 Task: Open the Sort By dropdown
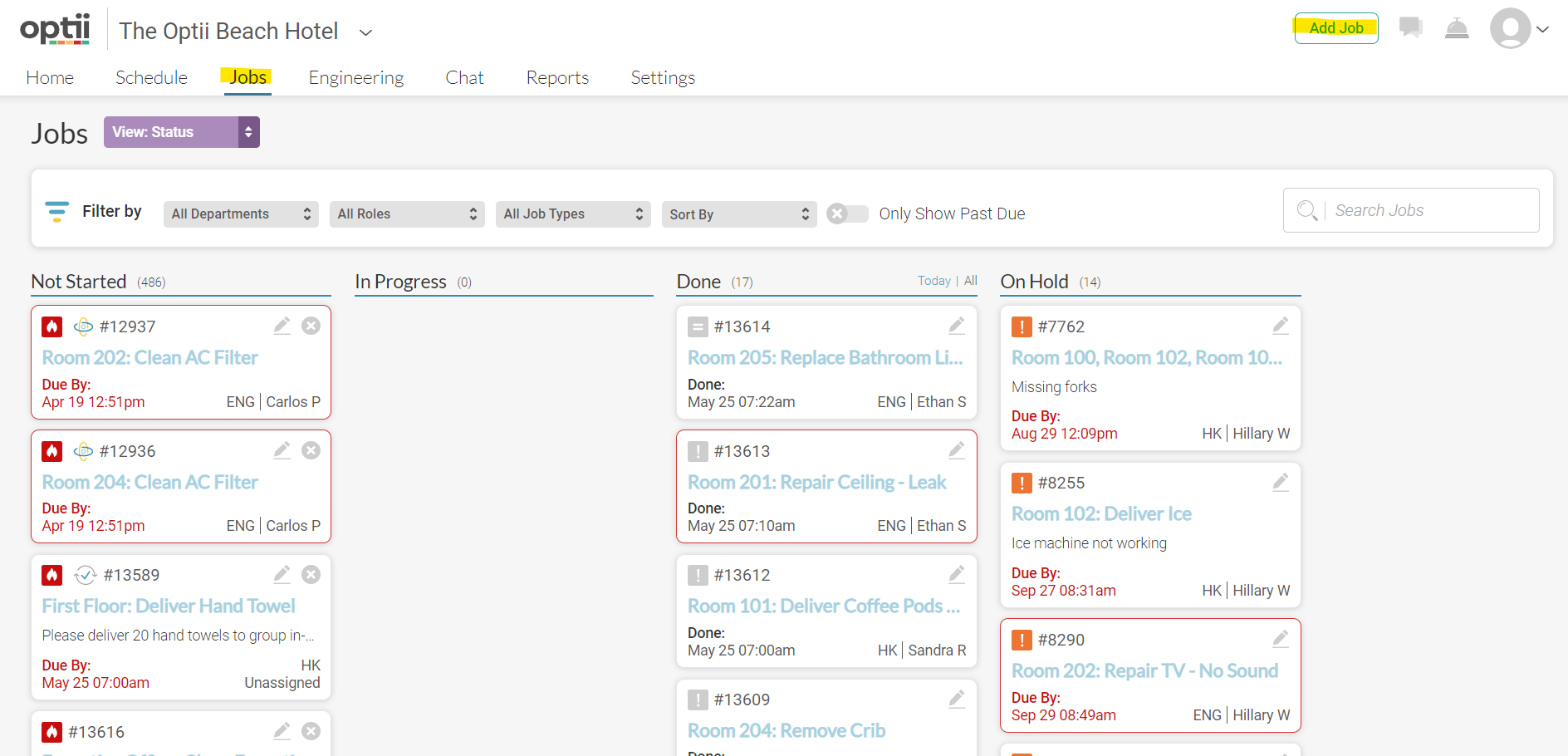pos(739,214)
